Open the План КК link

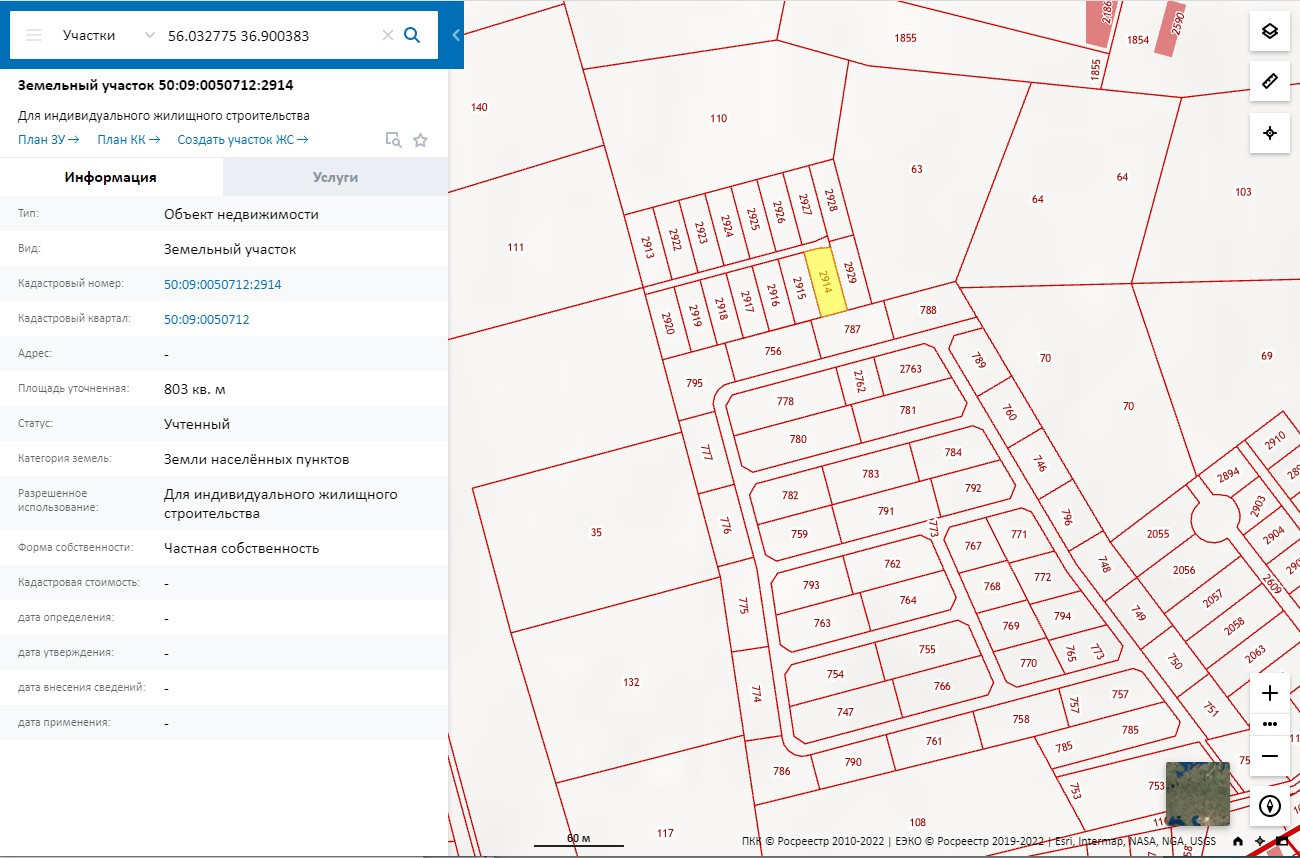click(x=129, y=140)
